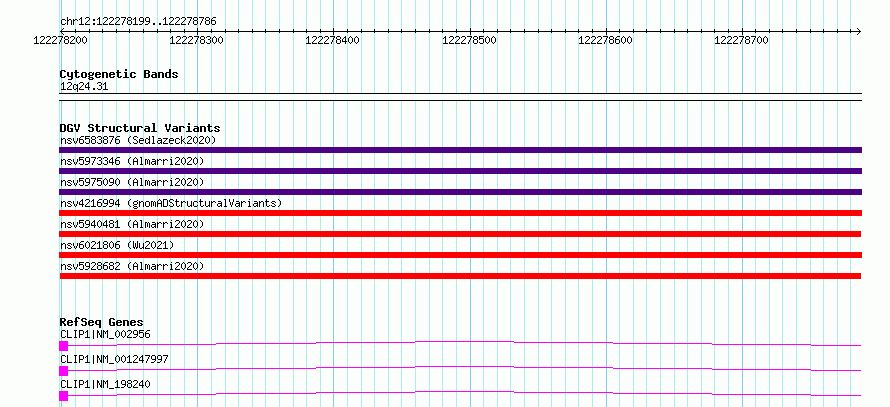Click the red bar for nsv5940481

460,234
